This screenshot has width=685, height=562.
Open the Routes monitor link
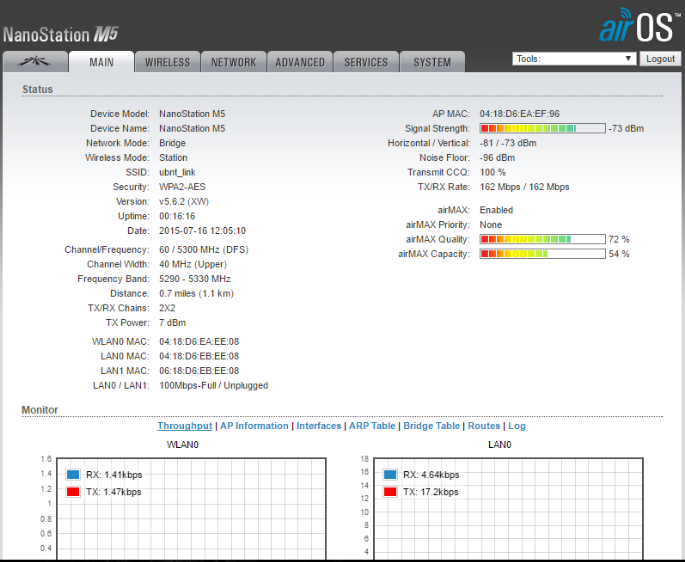point(484,426)
